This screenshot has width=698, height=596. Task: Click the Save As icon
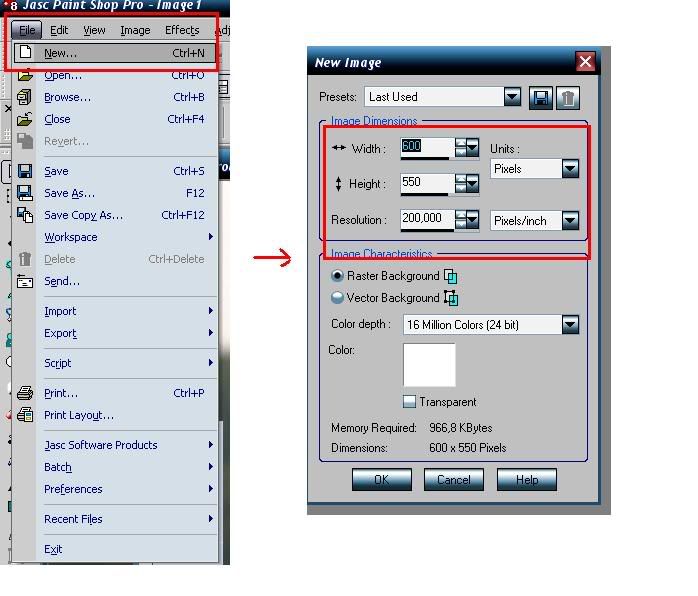[x=24, y=193]
